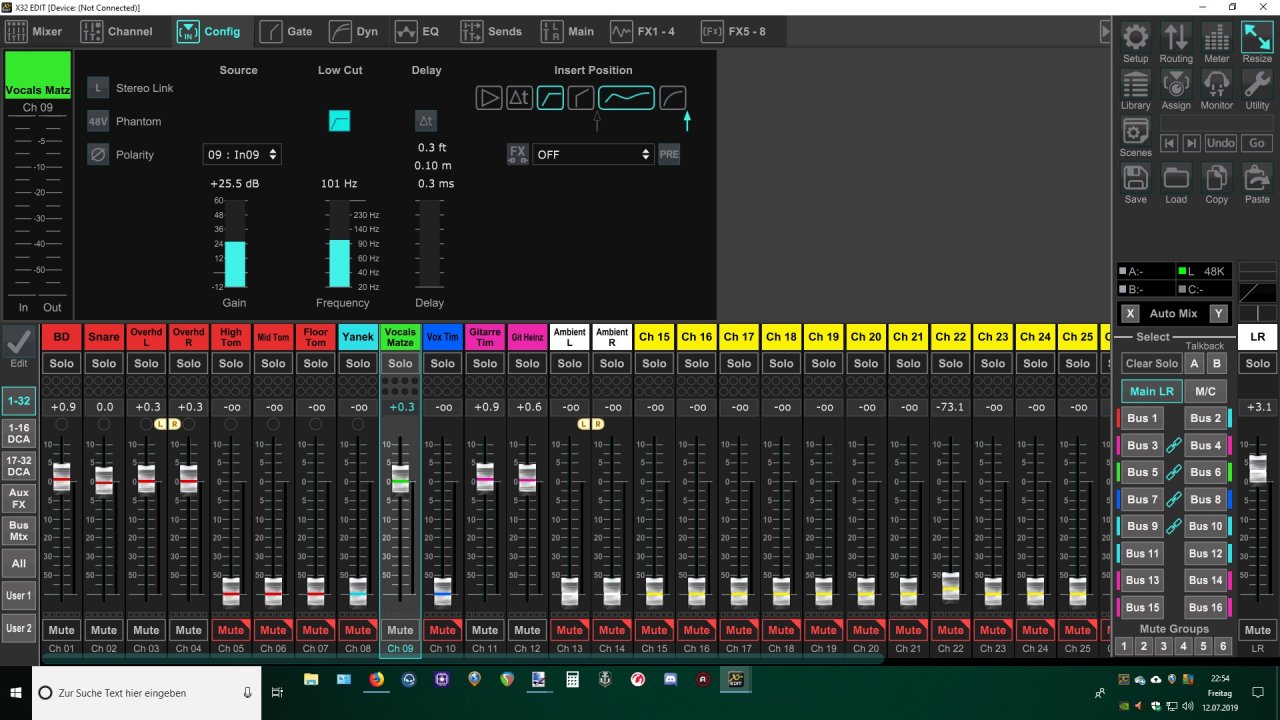Toggle the Polarity invert button
Screen dimensions: 1280x720
[98, 154]
